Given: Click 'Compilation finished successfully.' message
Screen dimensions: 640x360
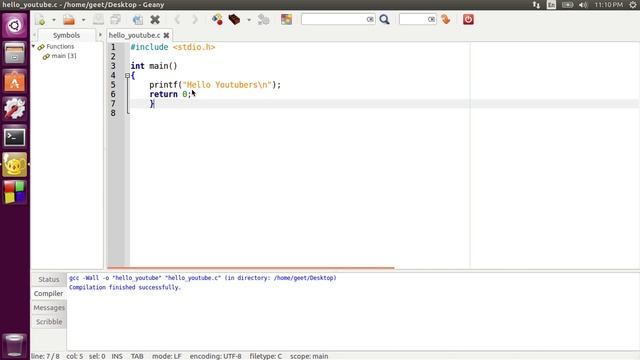Looking at the screenshot, I should 125,287.
